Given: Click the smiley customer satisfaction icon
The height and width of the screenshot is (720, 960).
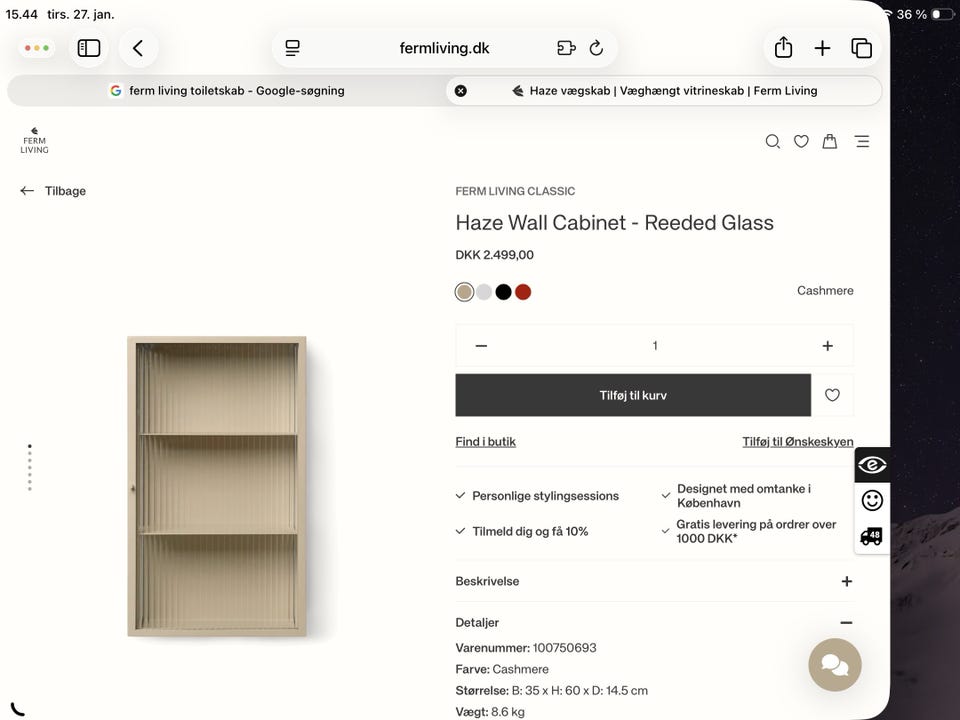Looking at the screenshot, I should pos(872,500).
